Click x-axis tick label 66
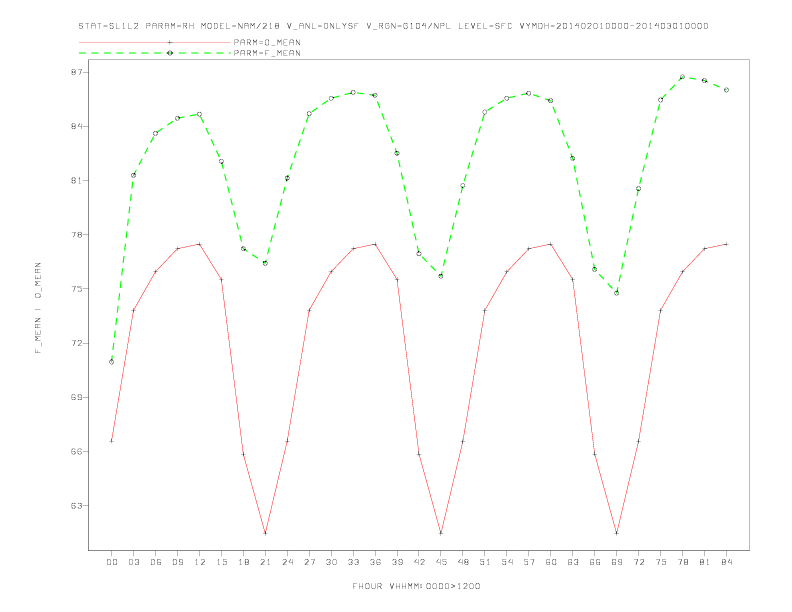Viewport: 792px width, 612px height. [595, 562]
